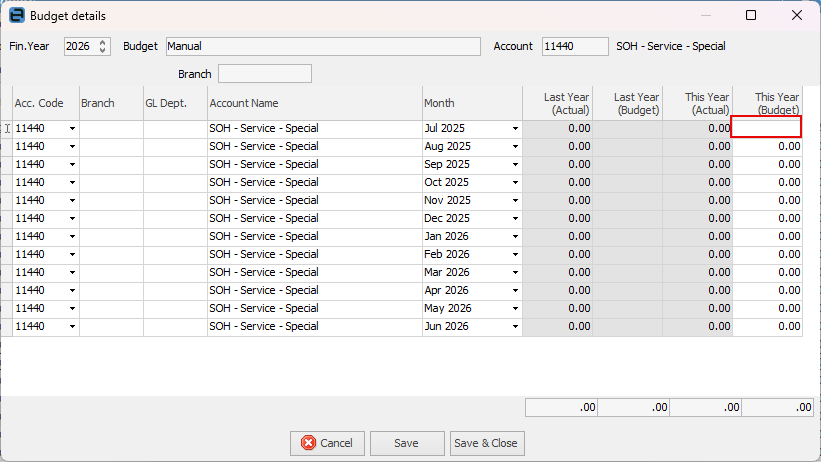Click Account Name cell in Feb 2026 row
Viewport: 821px width, 462px height.
click(314, 255)
